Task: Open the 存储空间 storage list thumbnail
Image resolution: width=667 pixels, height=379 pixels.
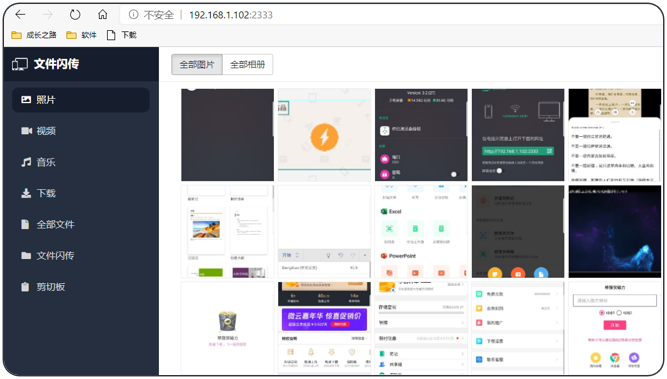Action: 421,328
